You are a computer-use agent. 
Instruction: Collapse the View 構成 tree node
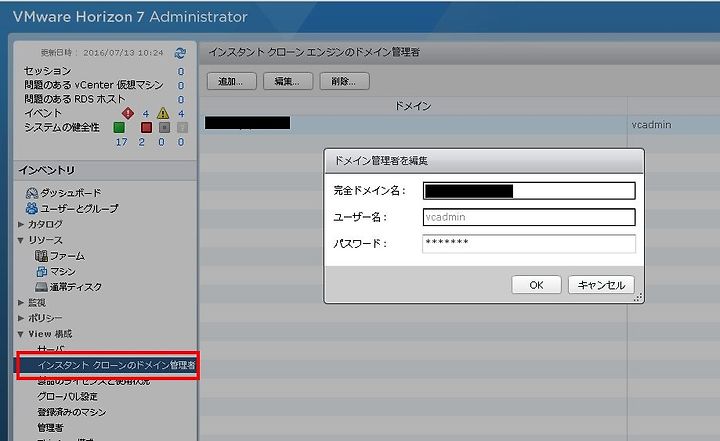pyautogui.click(x=21, y=334)
